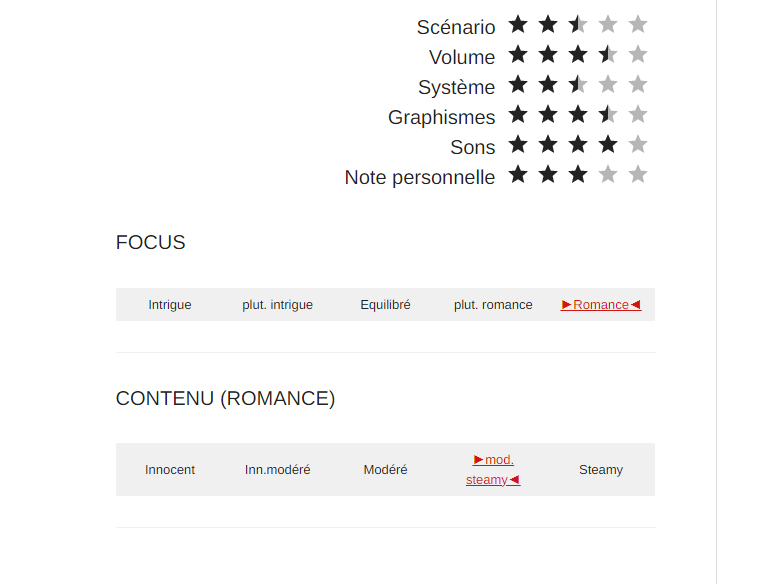Click the first star of Note personnelle
Viewport: 779px width, 584px height.
(518, 174)
